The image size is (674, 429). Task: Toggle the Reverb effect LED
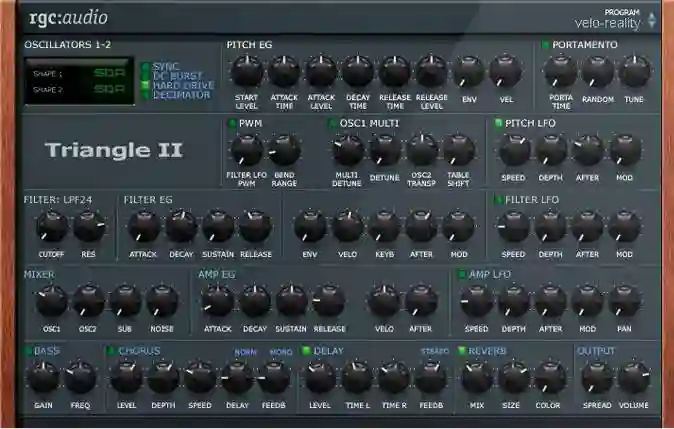[x=462, y=351]
